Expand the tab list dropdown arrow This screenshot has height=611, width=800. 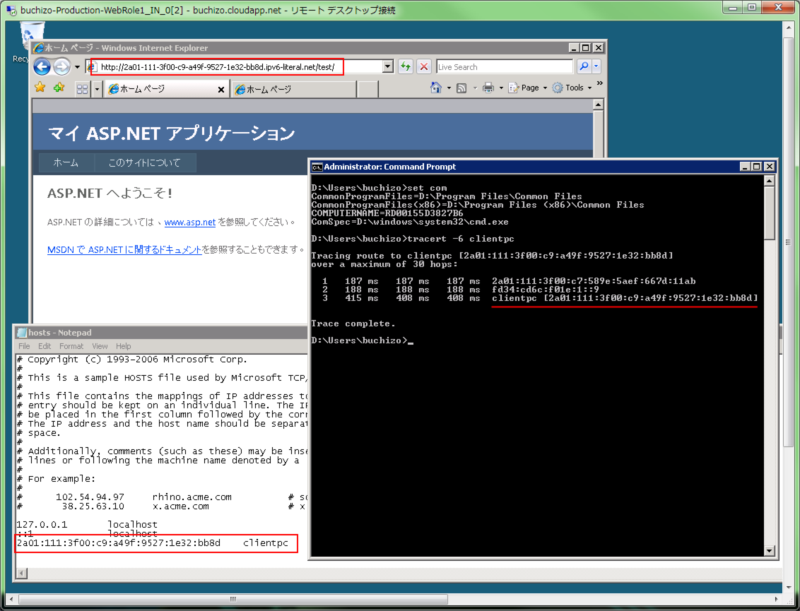(x=96, y=89)
